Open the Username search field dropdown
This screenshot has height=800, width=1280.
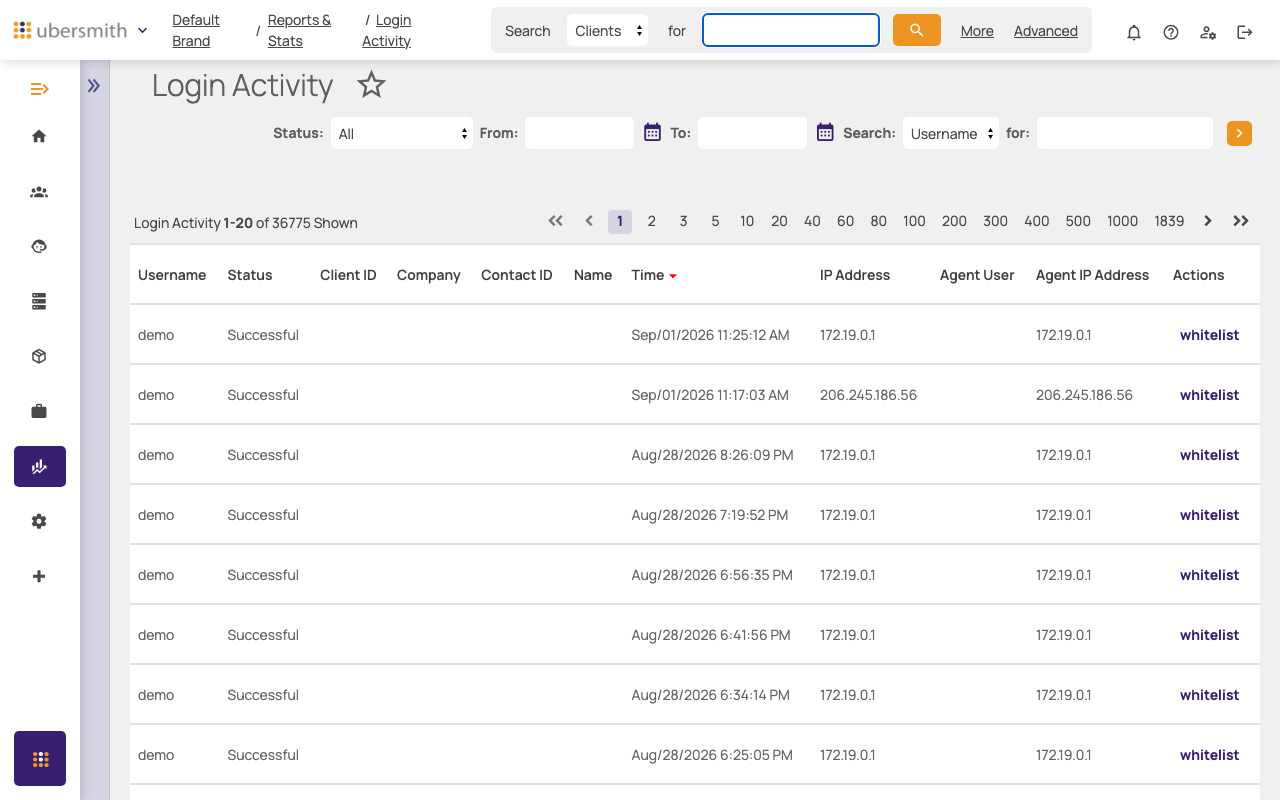(951, 133)
